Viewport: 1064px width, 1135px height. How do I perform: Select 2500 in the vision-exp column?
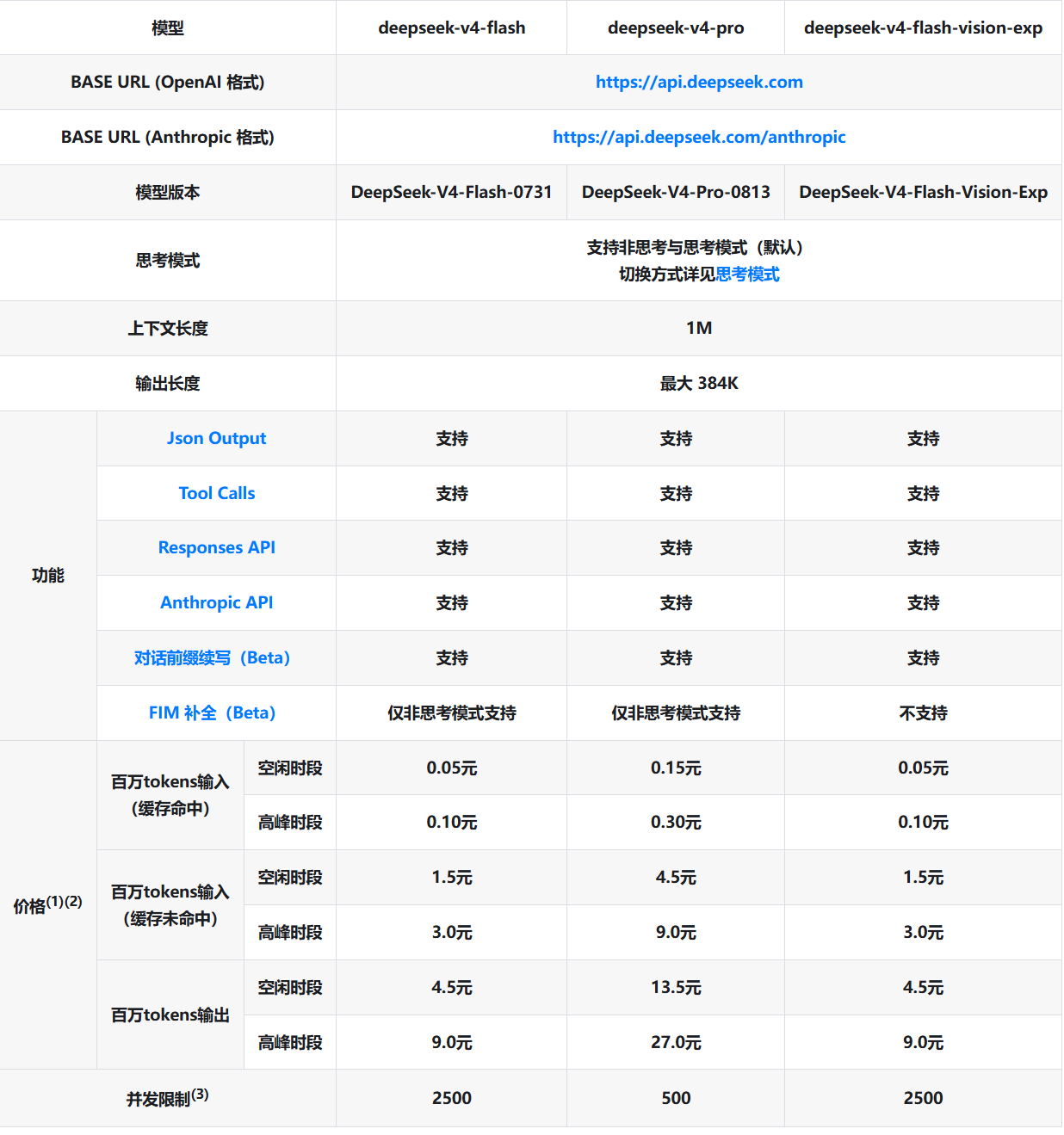tap(924, 1099)
